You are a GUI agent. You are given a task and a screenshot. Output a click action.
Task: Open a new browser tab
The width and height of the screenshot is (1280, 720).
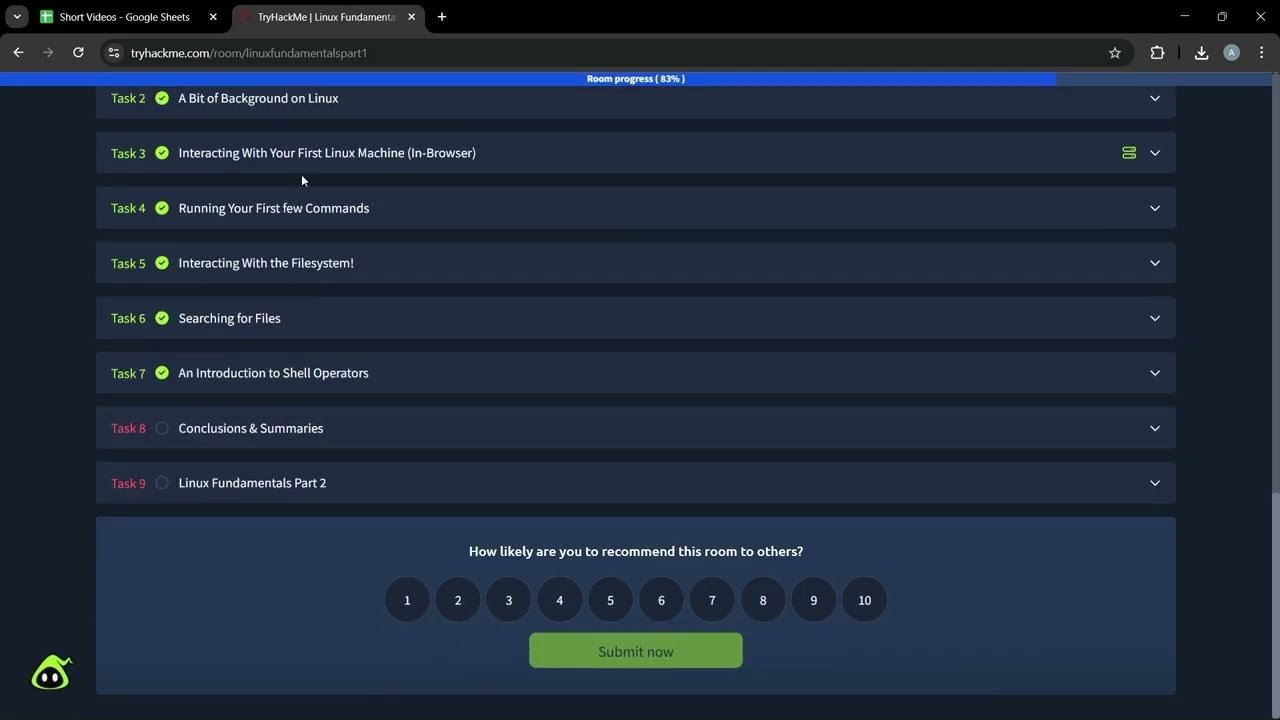pyautogui.click(x=442, y=17)
